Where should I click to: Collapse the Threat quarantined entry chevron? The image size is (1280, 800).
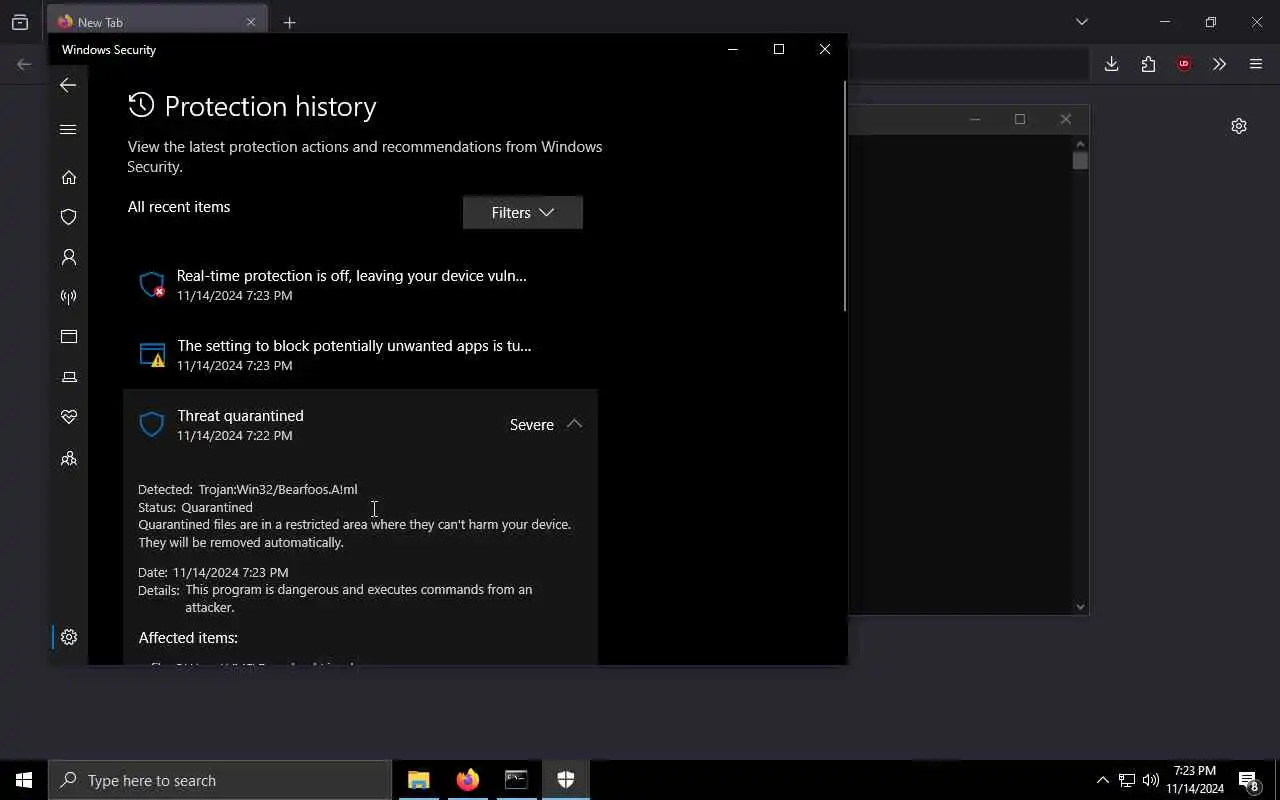[574, 424]
